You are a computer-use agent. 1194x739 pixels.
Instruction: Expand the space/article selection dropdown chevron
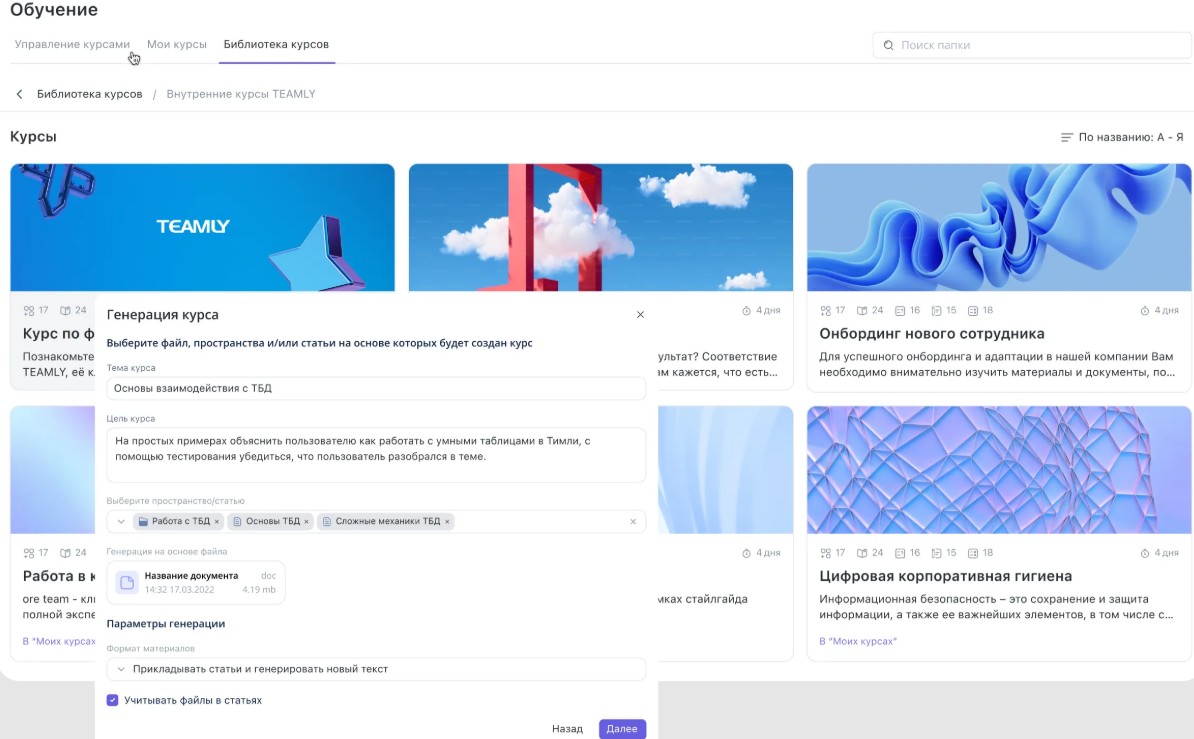[121, 522]
